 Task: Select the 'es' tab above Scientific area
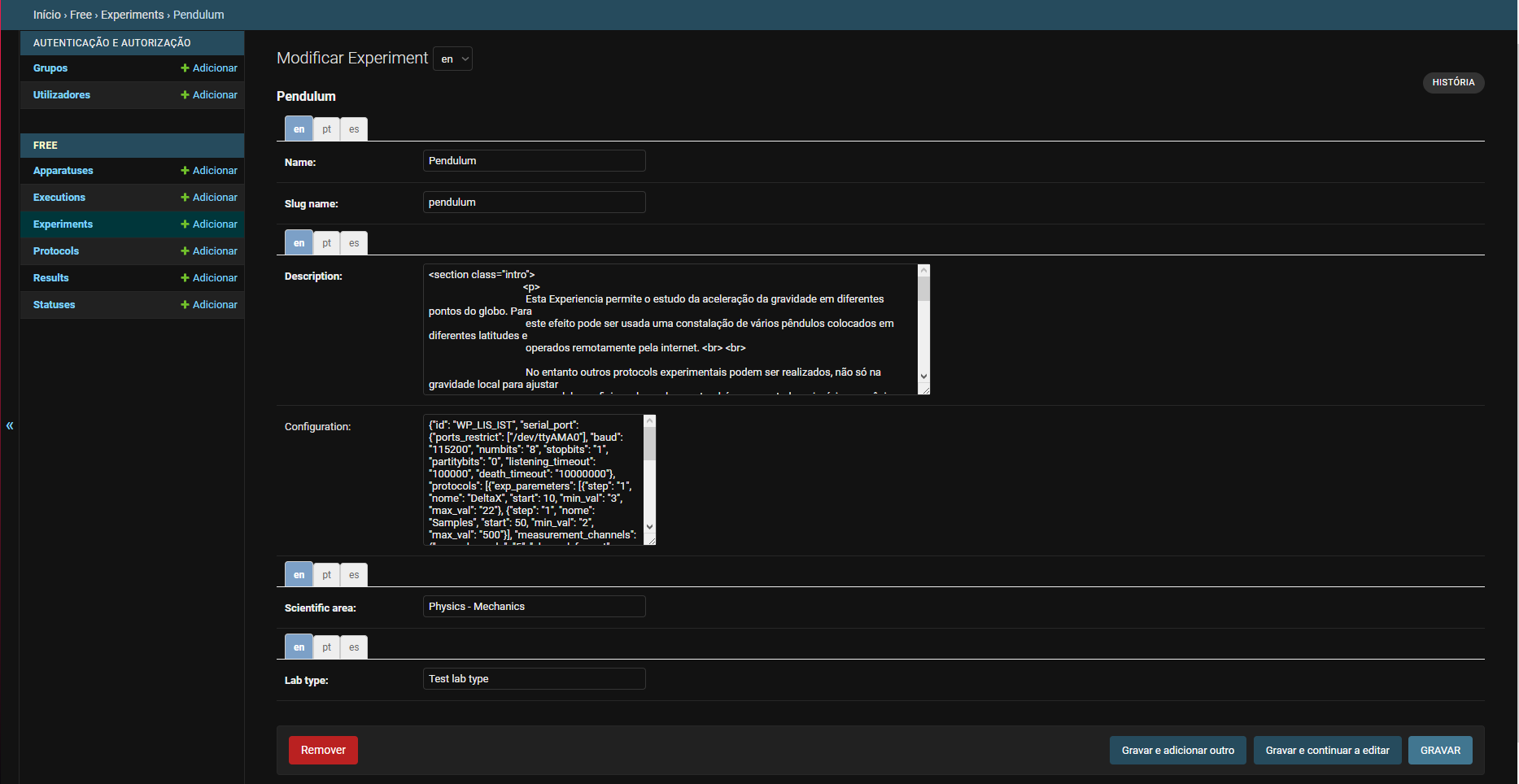(x=354, y=575)
